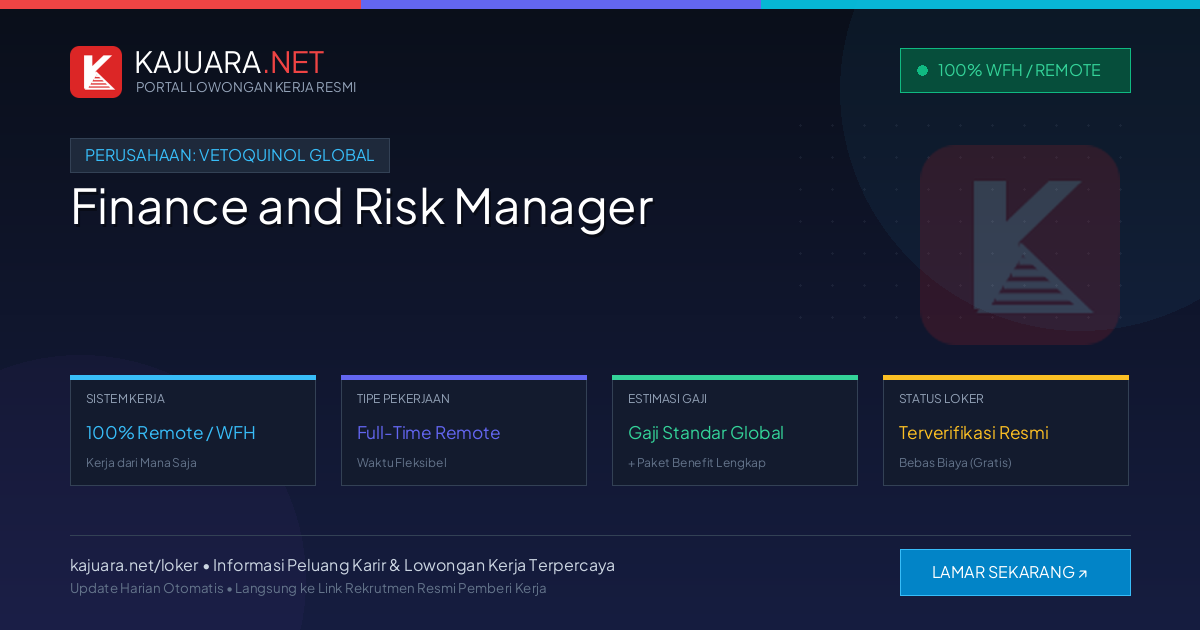Image resolution: width=1200 pixels, height=630 pixels.
Task: Open the Estimasi Gaji info card
Action: (x=735, y=430)
